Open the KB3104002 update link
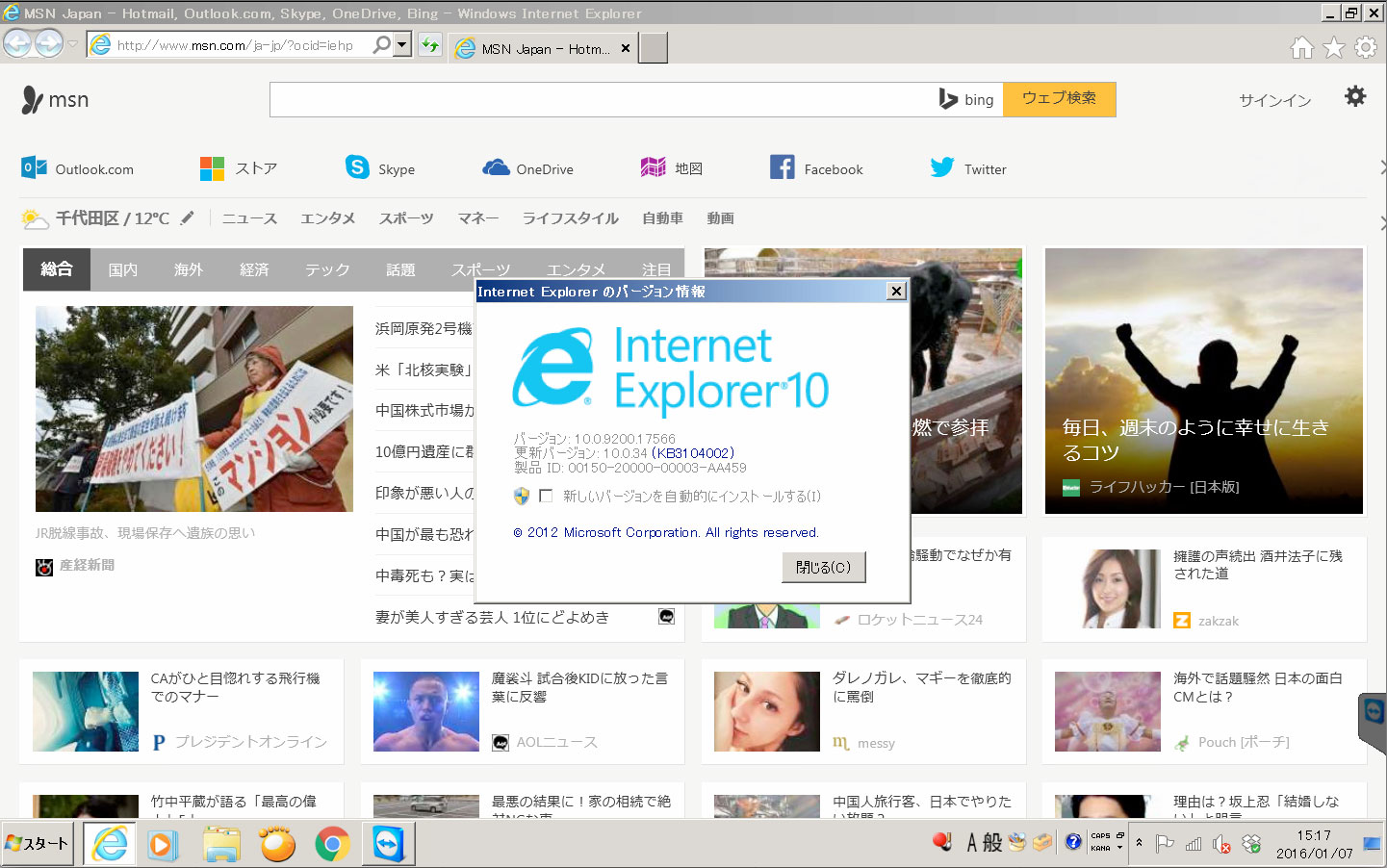1387x868 pixels. pyautogui.click(x=692, y=452)
